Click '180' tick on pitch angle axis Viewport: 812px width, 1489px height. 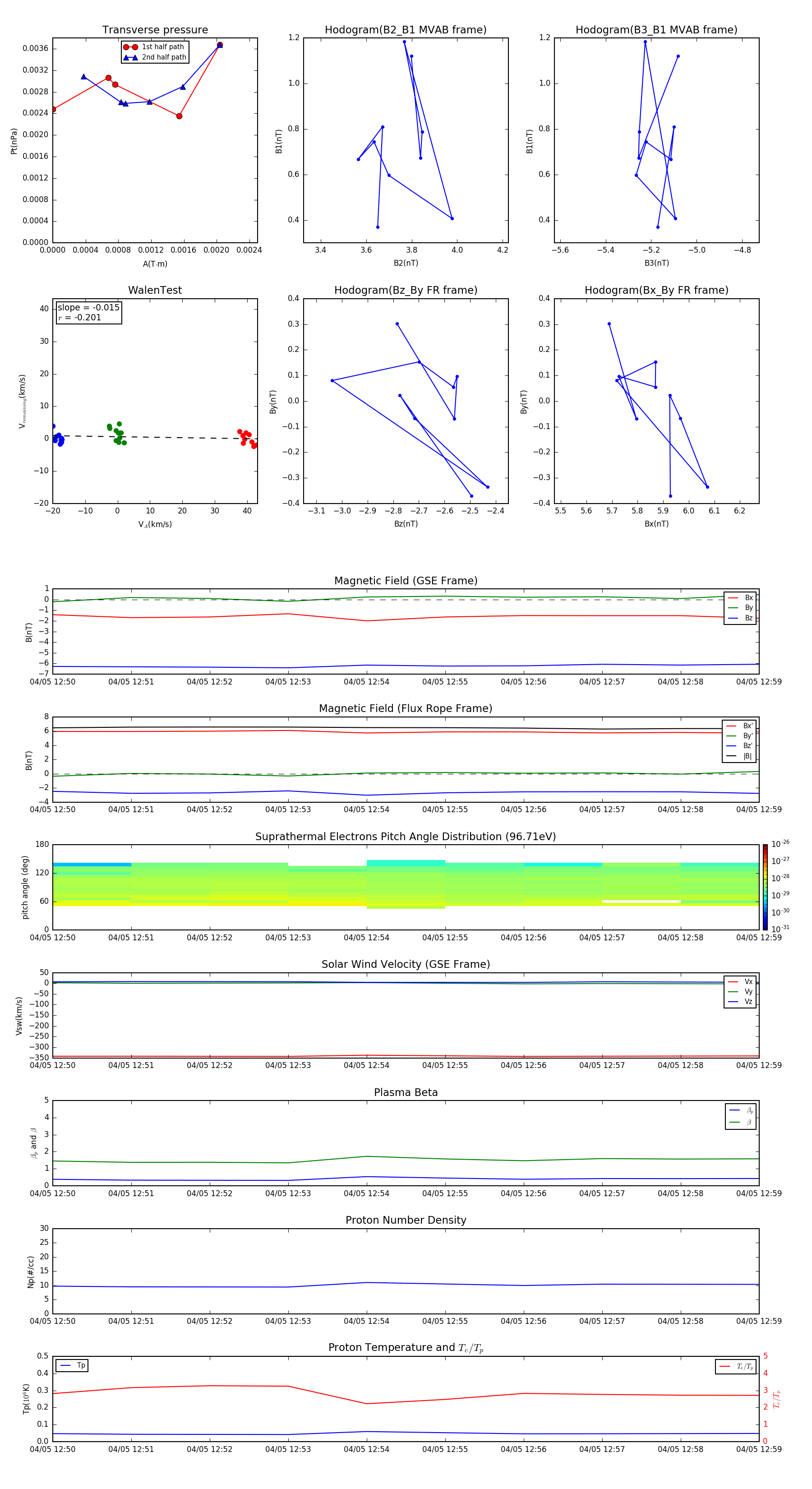coord(42,845)
